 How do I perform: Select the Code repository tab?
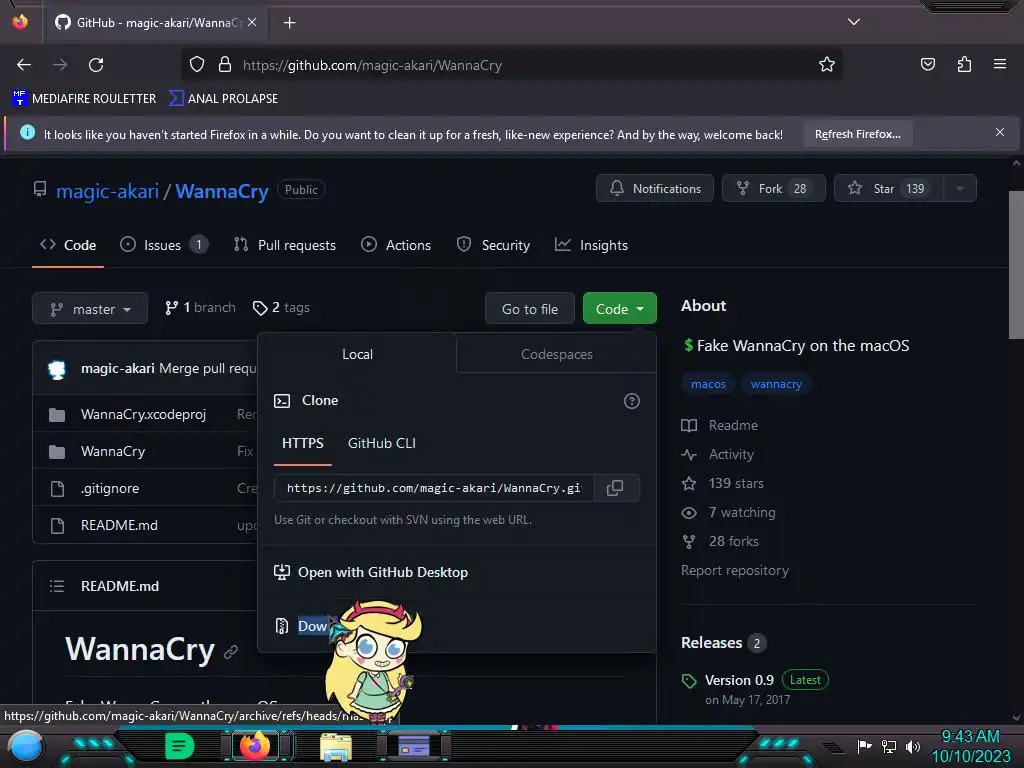(x=68, y=245)
